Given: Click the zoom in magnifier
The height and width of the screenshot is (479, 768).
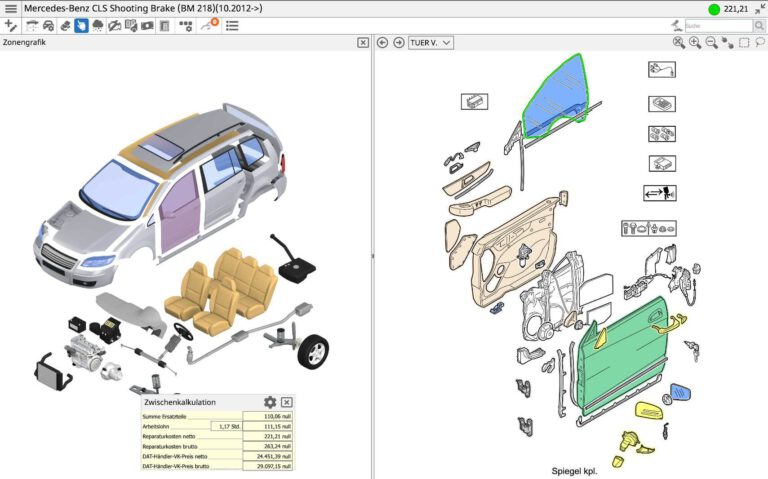Looking at the screenshot, I should (695, 43).
